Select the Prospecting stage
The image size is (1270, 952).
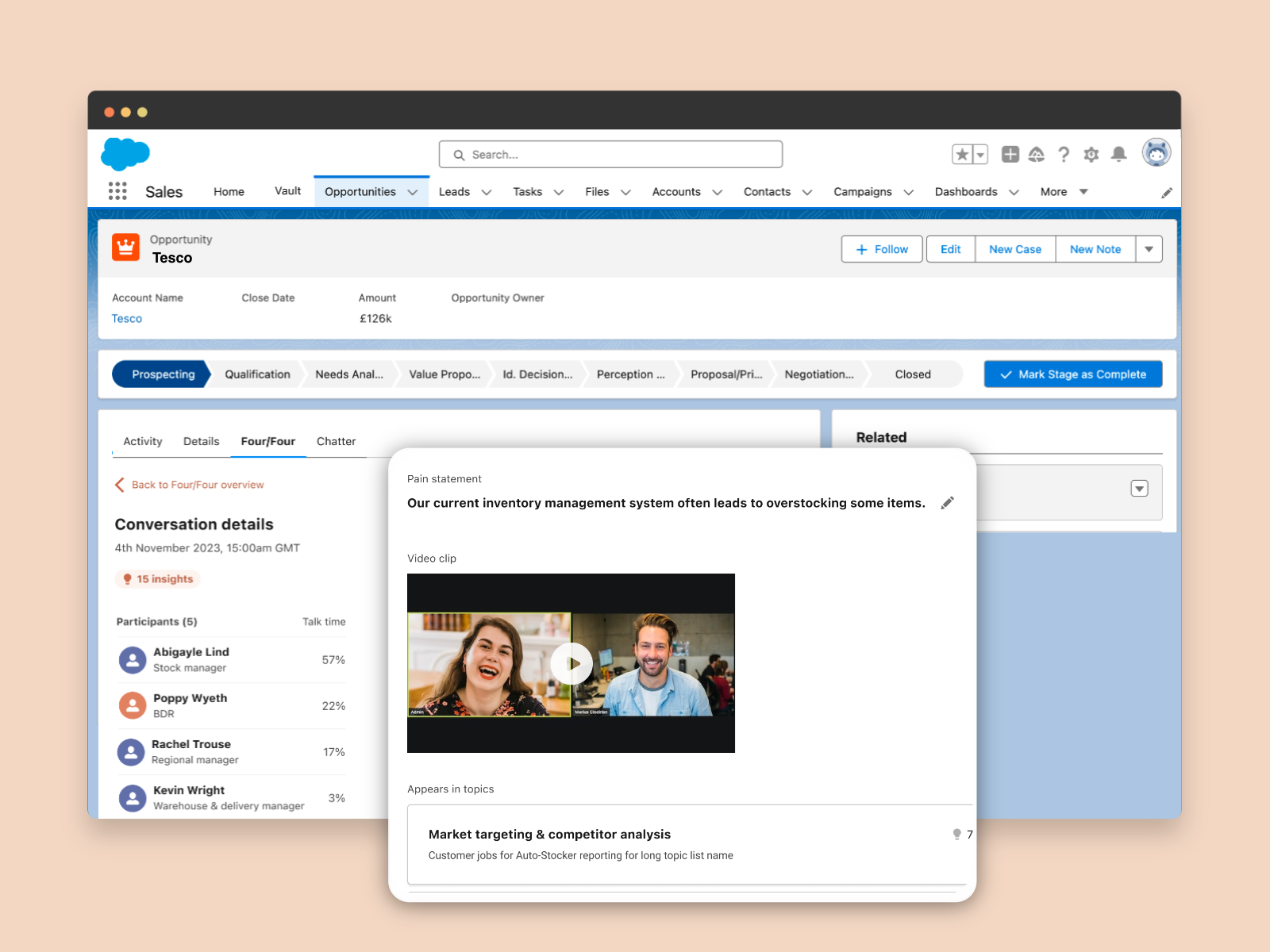click(163, 374)
